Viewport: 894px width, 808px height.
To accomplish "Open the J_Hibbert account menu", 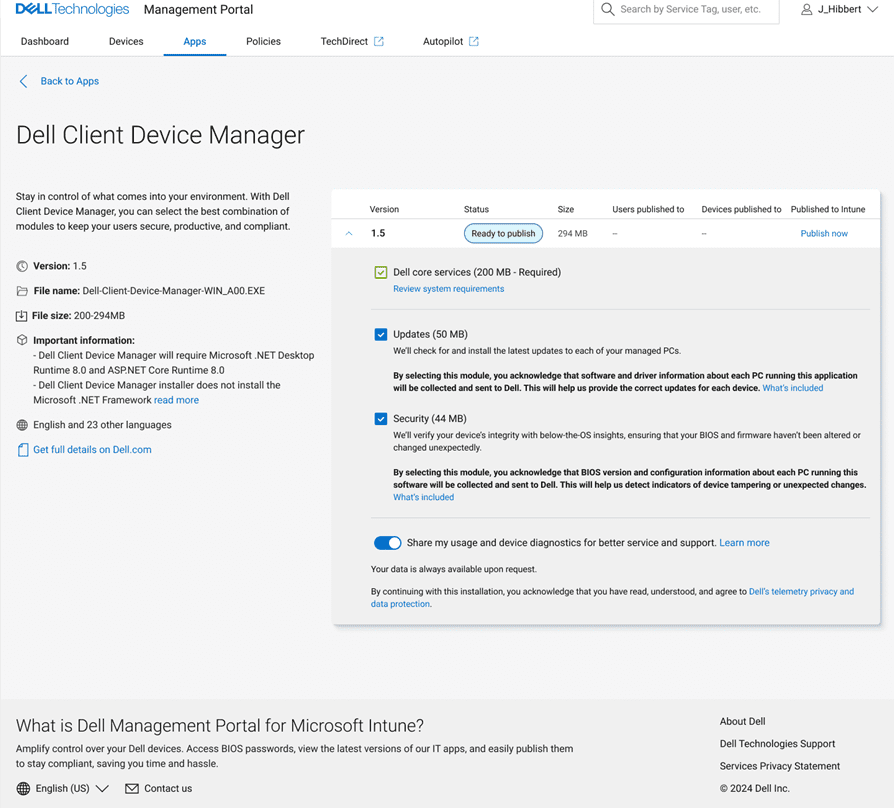I will point(838,10).
